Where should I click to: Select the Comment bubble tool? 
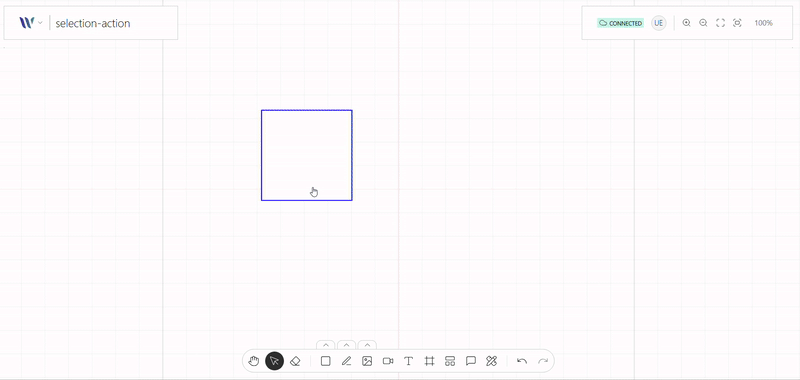[x=471, y=361]
